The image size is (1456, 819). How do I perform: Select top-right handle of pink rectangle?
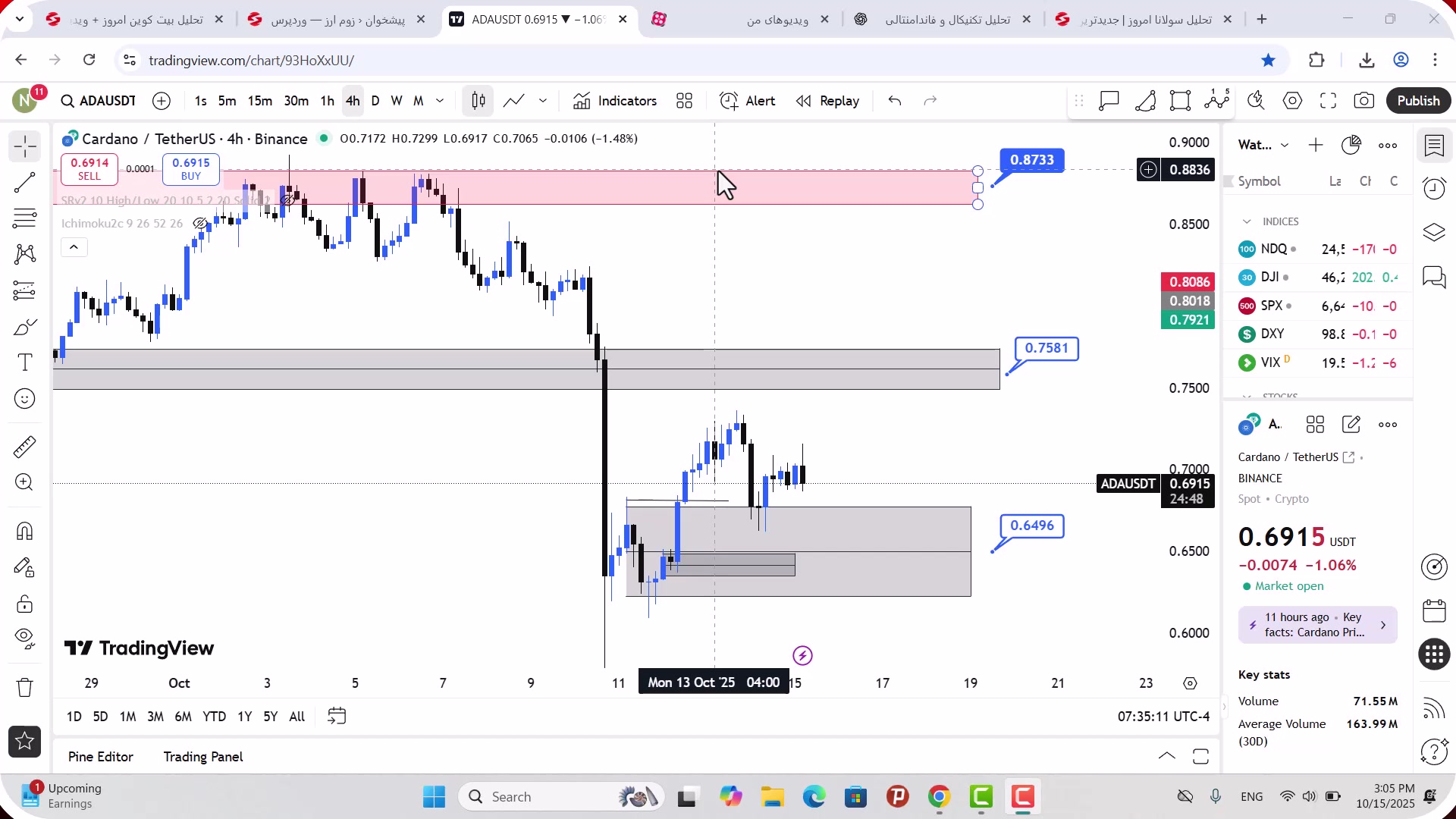click(977, 171)
